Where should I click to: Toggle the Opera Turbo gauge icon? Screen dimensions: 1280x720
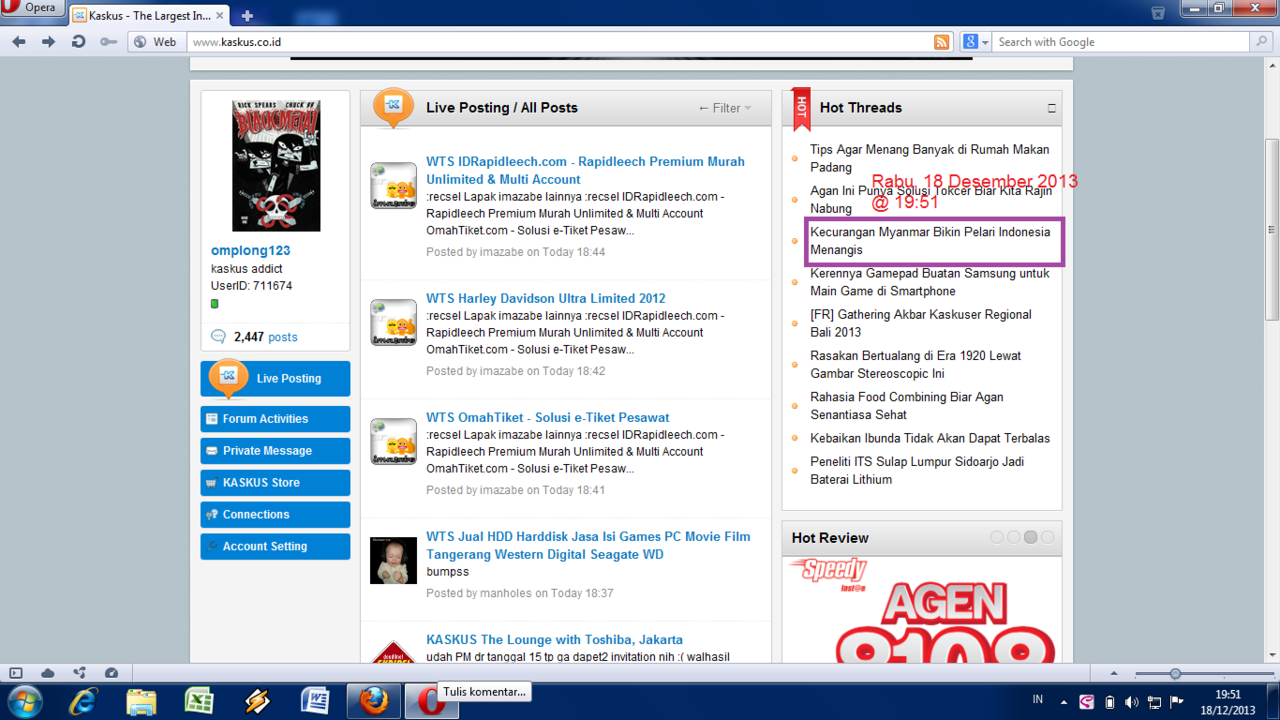point(111,673)
